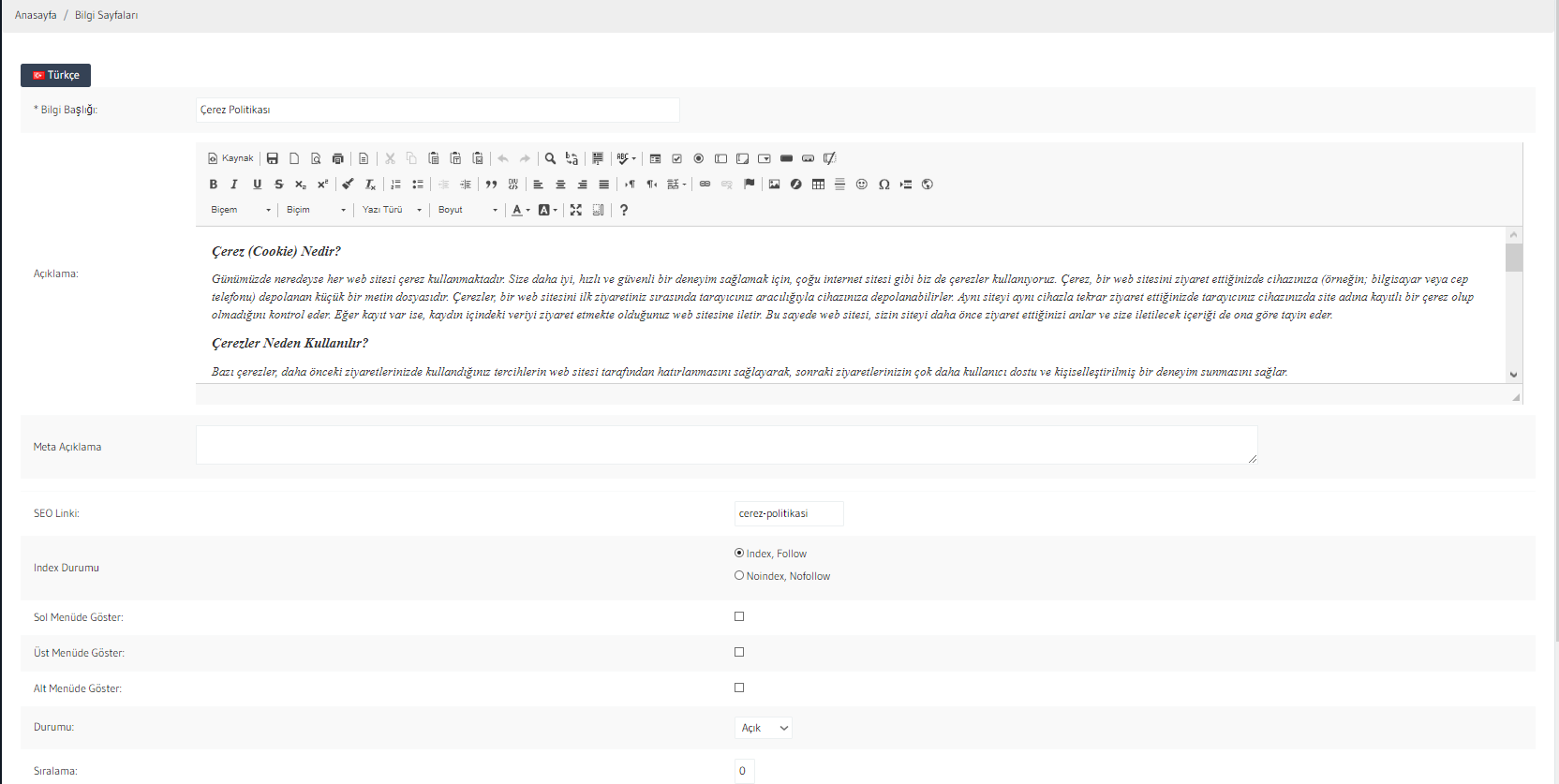The width and height of the screenshot is (1559, 784).
Task: Click the italic formatting icon
Action: point(234,185)
